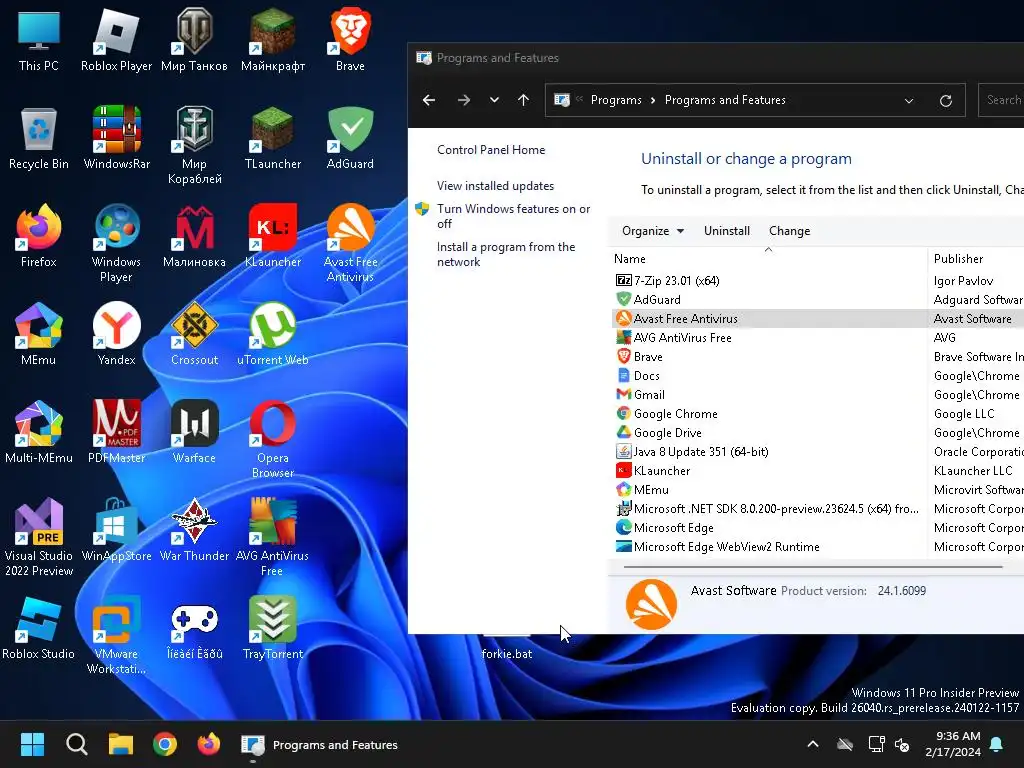The height and width of the screenshot is (768, 1024).
Task: Sort the list by Name column
Action: pos(767,259)
